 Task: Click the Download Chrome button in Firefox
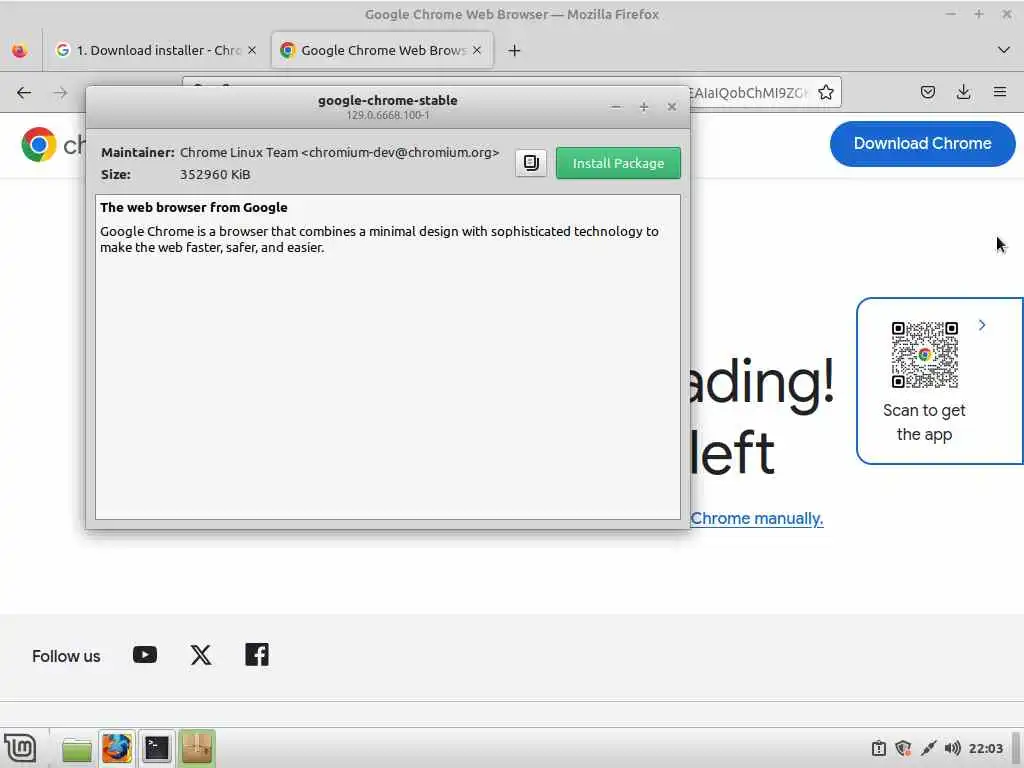tap(922, 144)
